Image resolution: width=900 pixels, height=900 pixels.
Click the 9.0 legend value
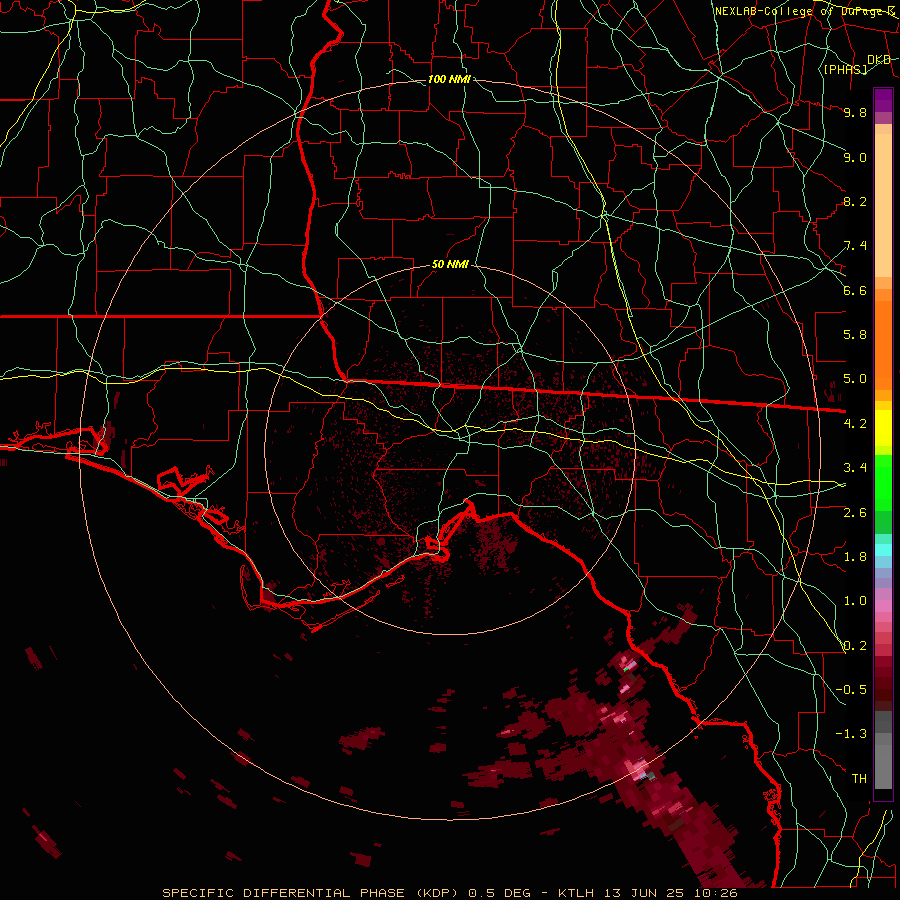click(x=855, y=157)
